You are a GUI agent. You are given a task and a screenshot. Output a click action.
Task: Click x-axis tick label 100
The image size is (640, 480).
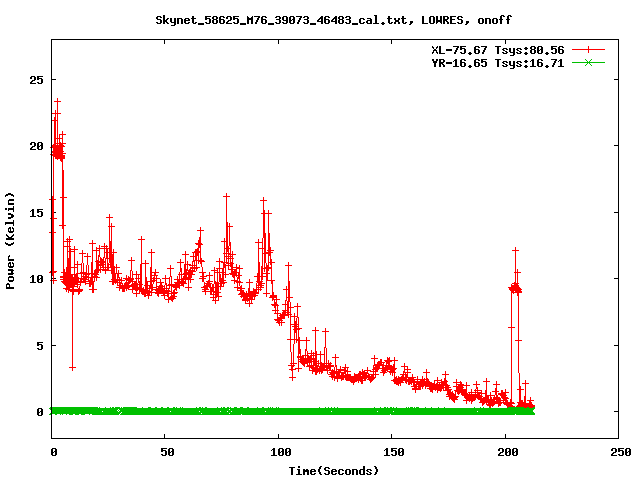[x=280, y=452]
